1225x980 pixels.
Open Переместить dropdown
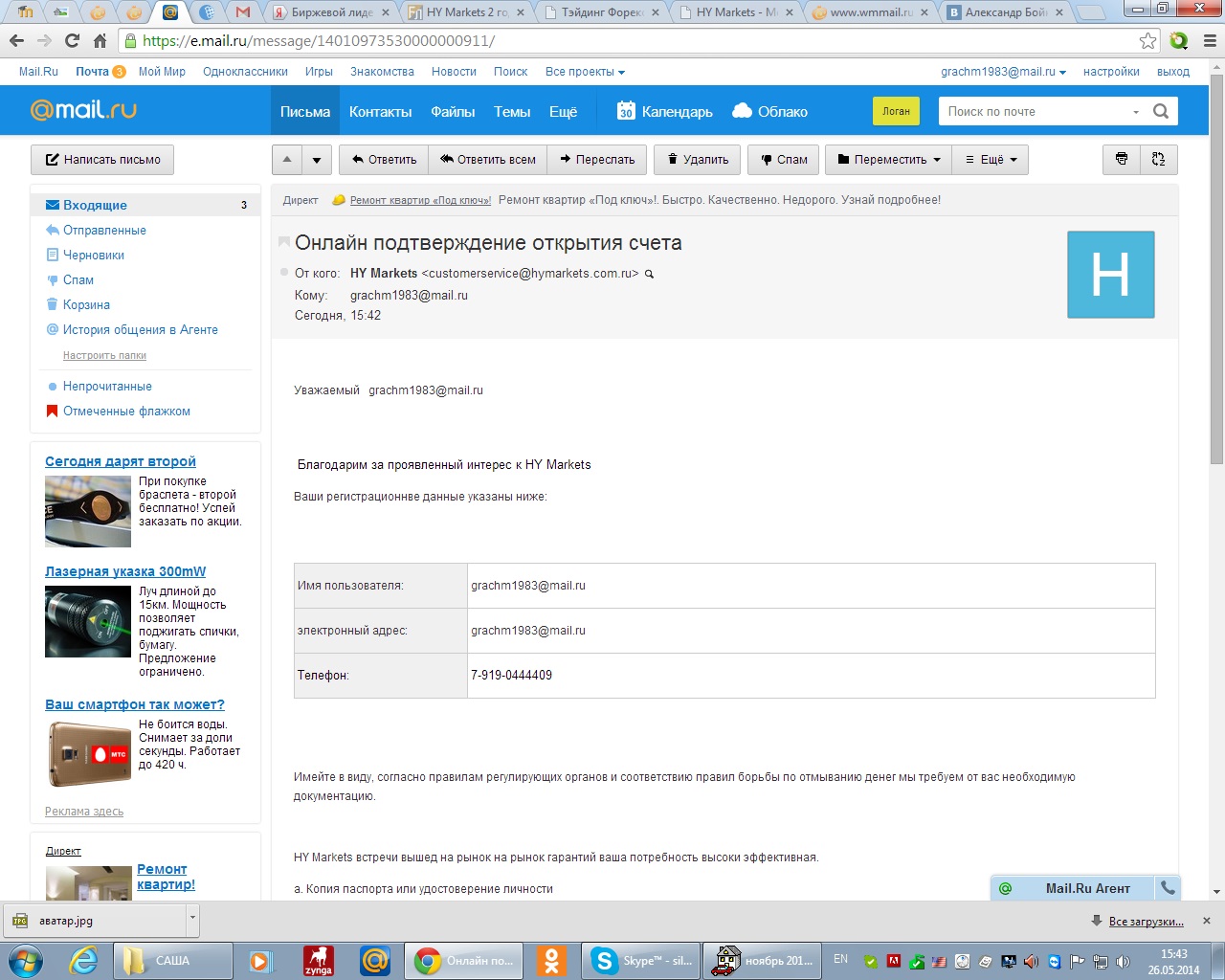pyautogui.click(x=889, y=160)
